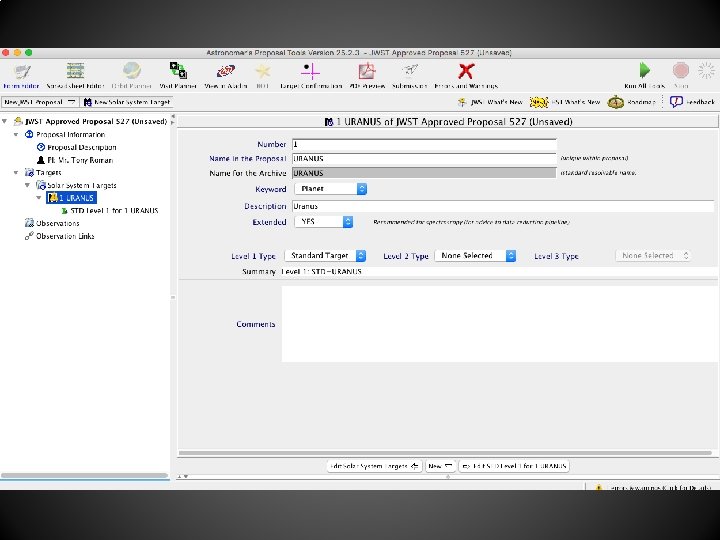Open the Form Editor tool
Image resolution: width=720 pixels, height=540 pixels.
[x=21, y=76]
